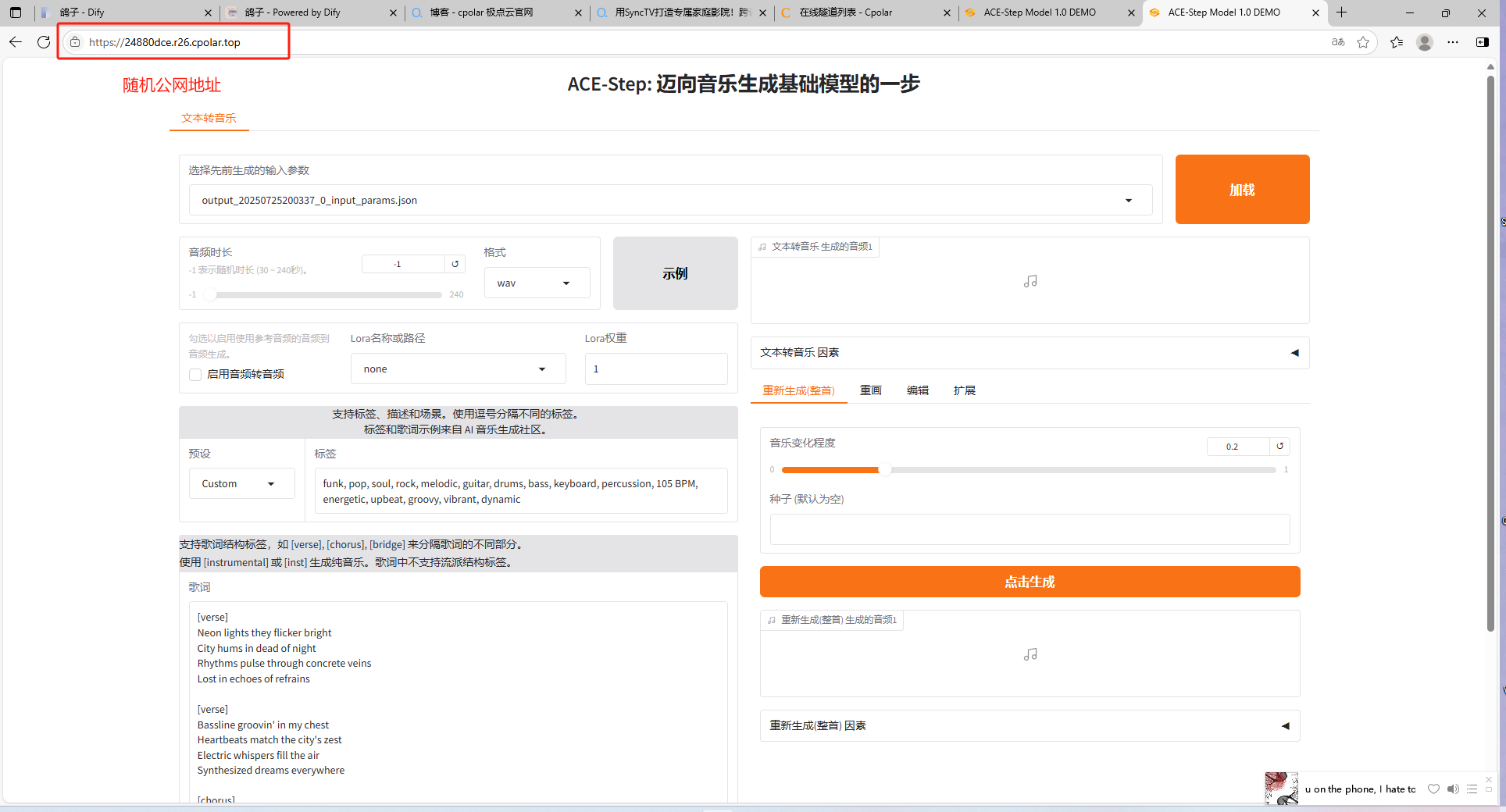Open the favorites list icon
The image size is (1506, 812).
1397,42
